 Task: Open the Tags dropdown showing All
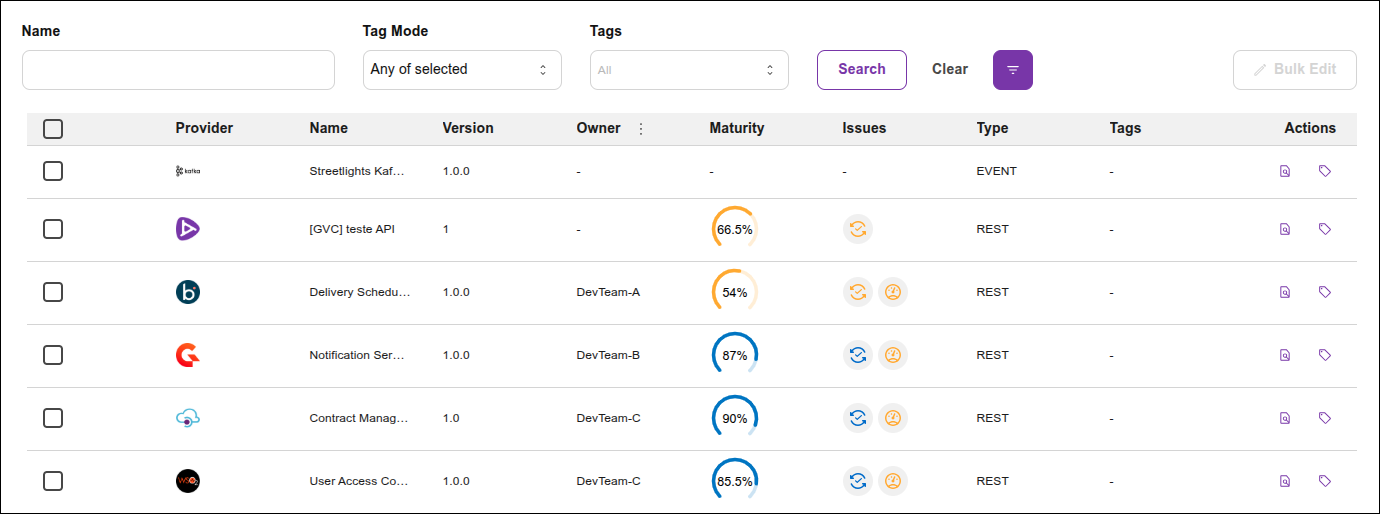tap(689, 70)
